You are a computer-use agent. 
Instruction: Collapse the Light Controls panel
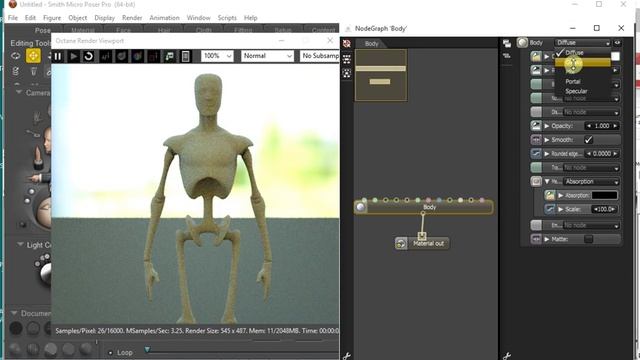(20, 244)
